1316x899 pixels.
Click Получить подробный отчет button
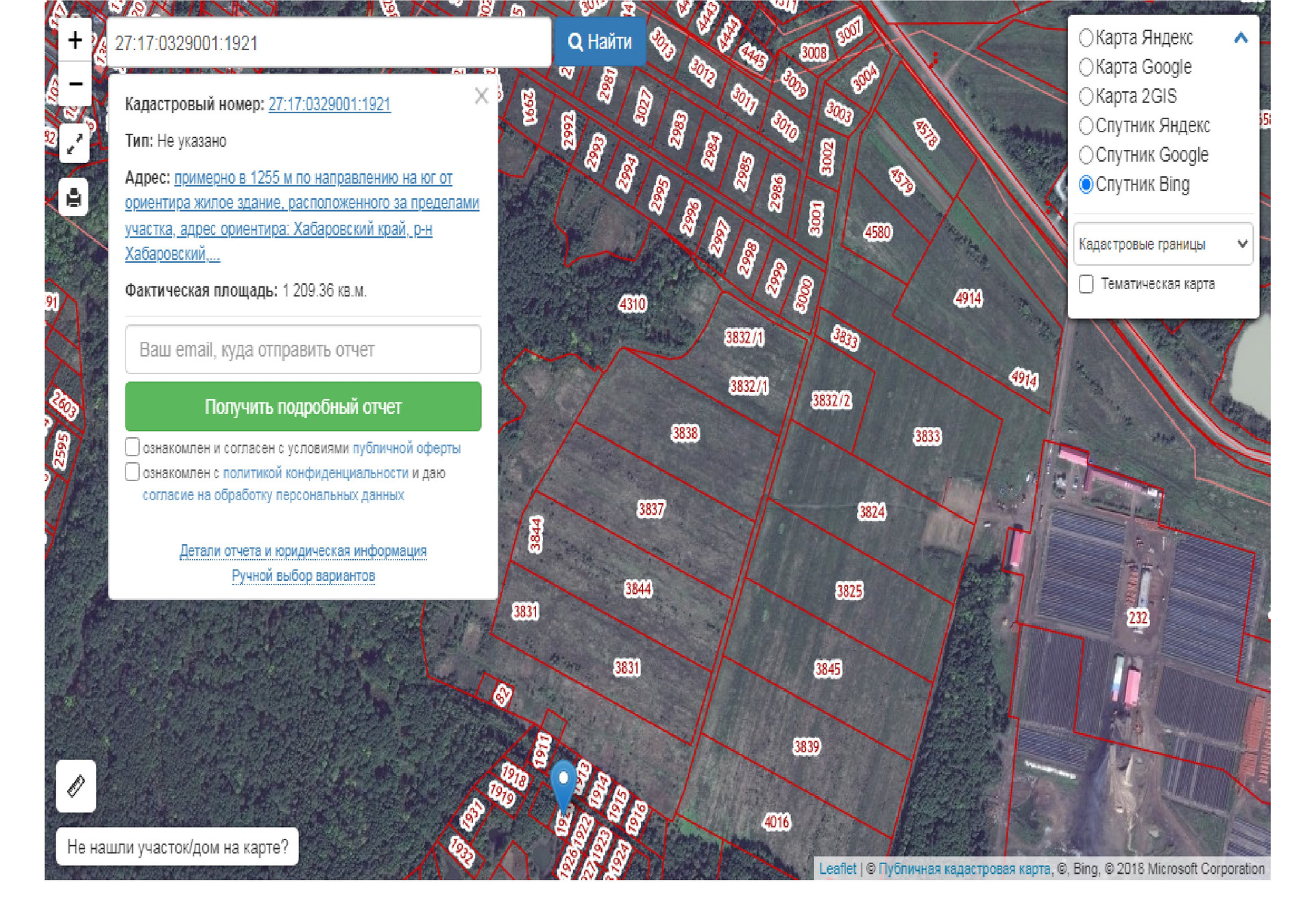303,407
